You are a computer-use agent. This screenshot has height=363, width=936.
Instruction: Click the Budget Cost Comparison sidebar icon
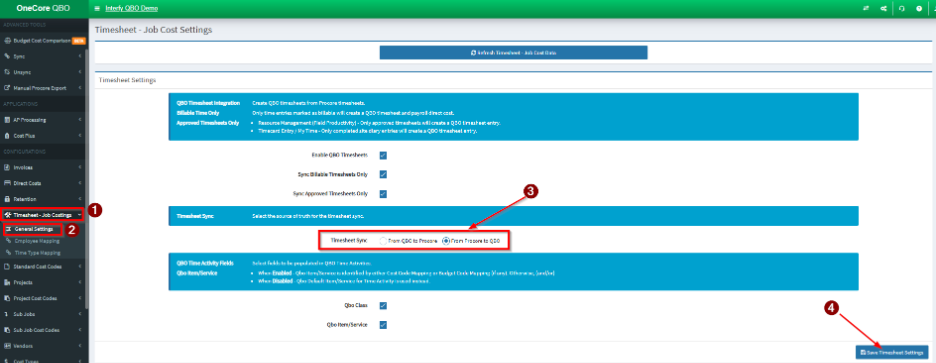tap(7, 41)
